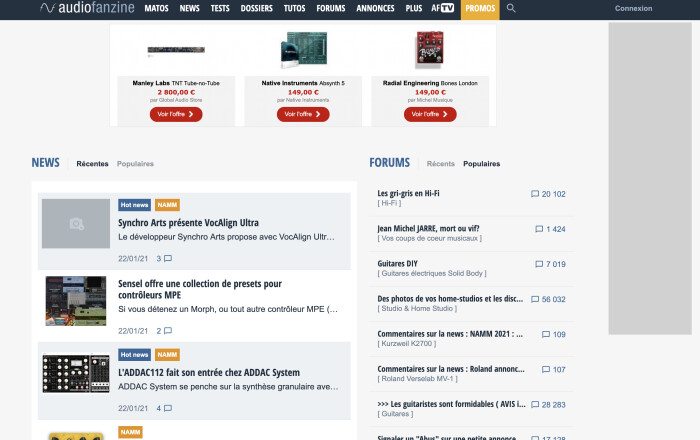Screen dimensions: 700x440
Task: Open 'Jean Michel JARRE, mort ou vif?' thread
Action: (x=428, y=228)
